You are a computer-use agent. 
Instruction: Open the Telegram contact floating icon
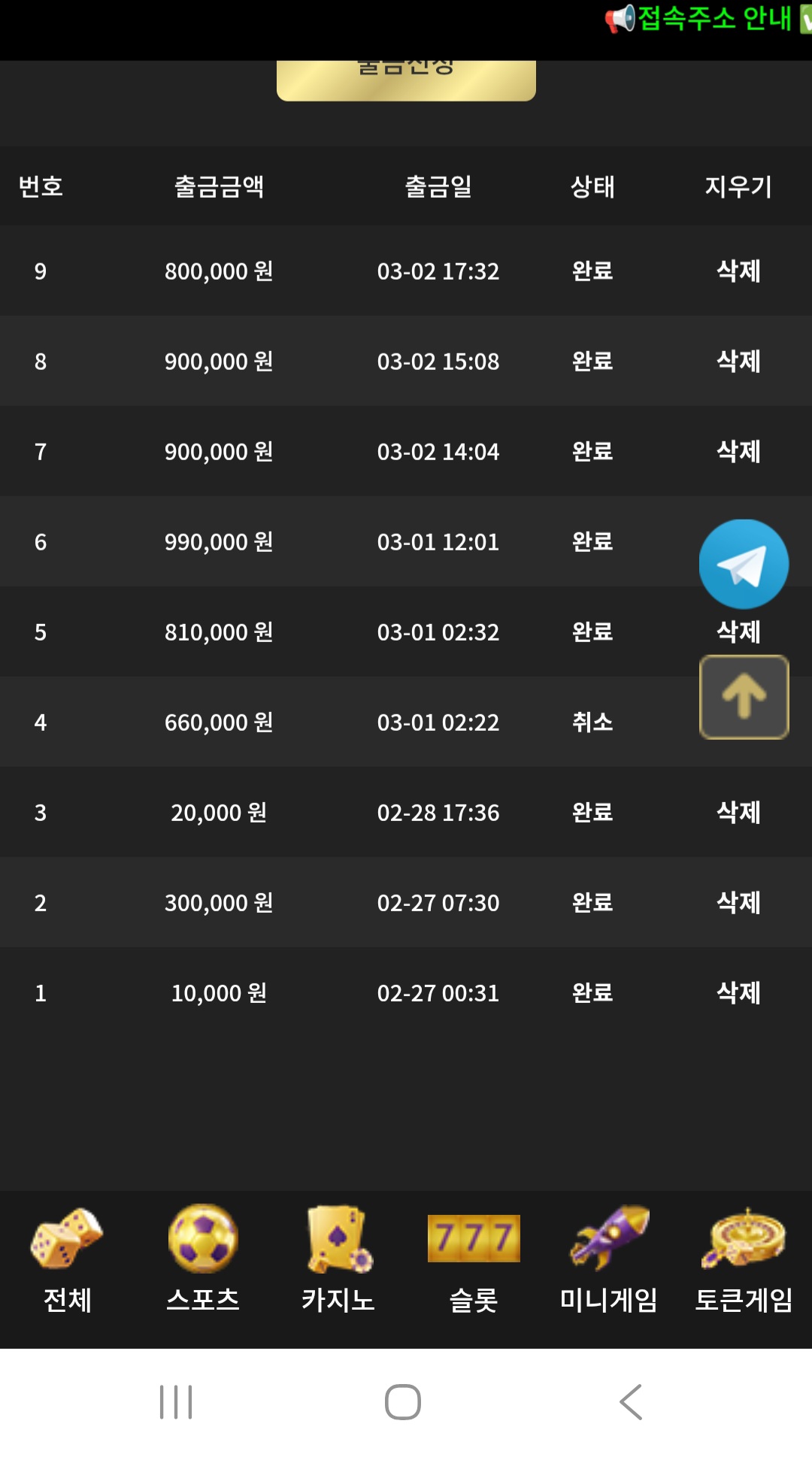(744, 564)
